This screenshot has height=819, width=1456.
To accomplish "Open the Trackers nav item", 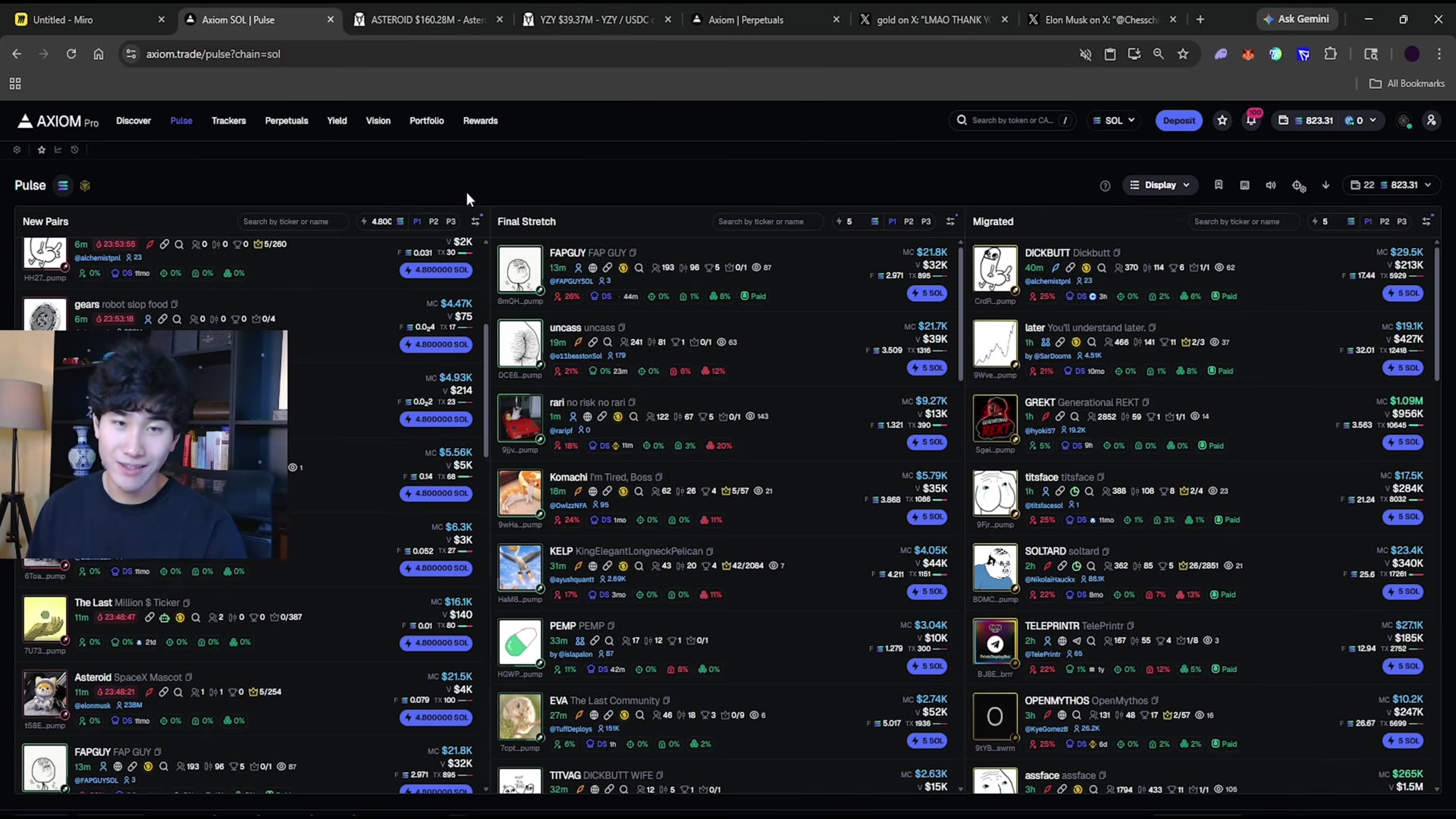I will [x=228, y=121].
